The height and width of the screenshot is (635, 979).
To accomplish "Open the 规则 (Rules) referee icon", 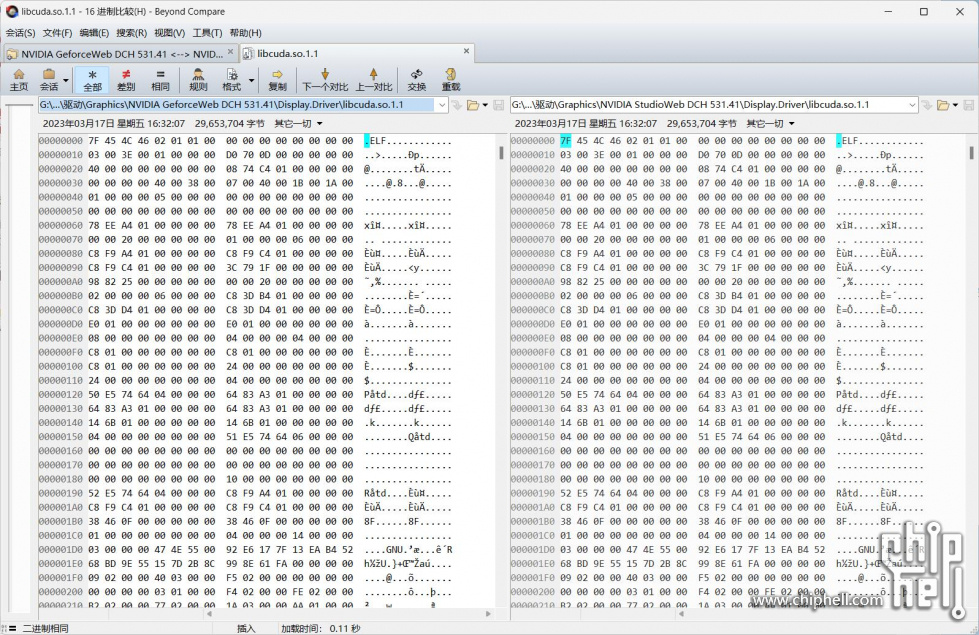I will click(x=198, y=80).
